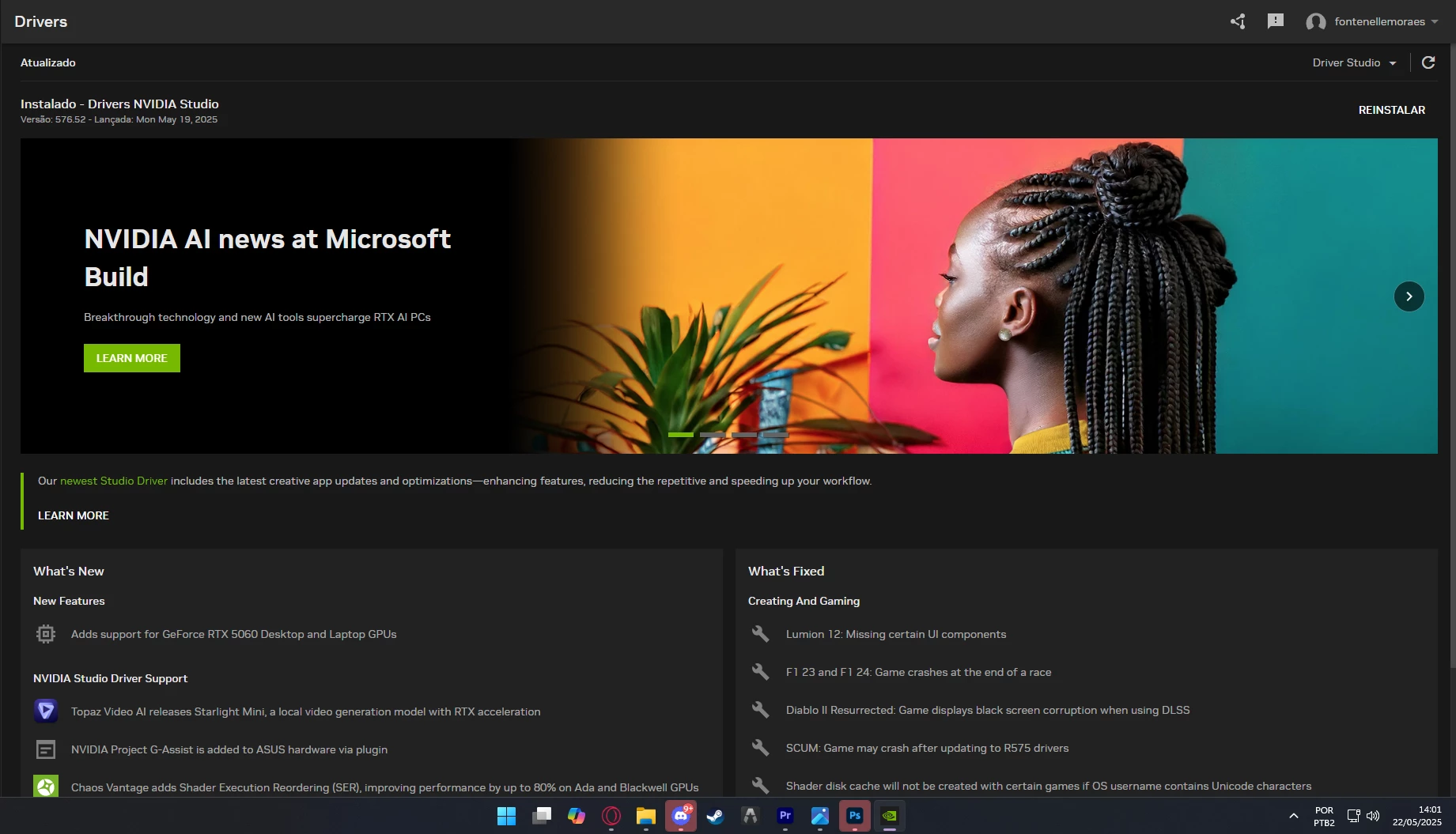The width and height of the screenshot is (1456, 834).
Task: Click the wrench icon beside F1 23 fix
Action: tap(760, 672)
